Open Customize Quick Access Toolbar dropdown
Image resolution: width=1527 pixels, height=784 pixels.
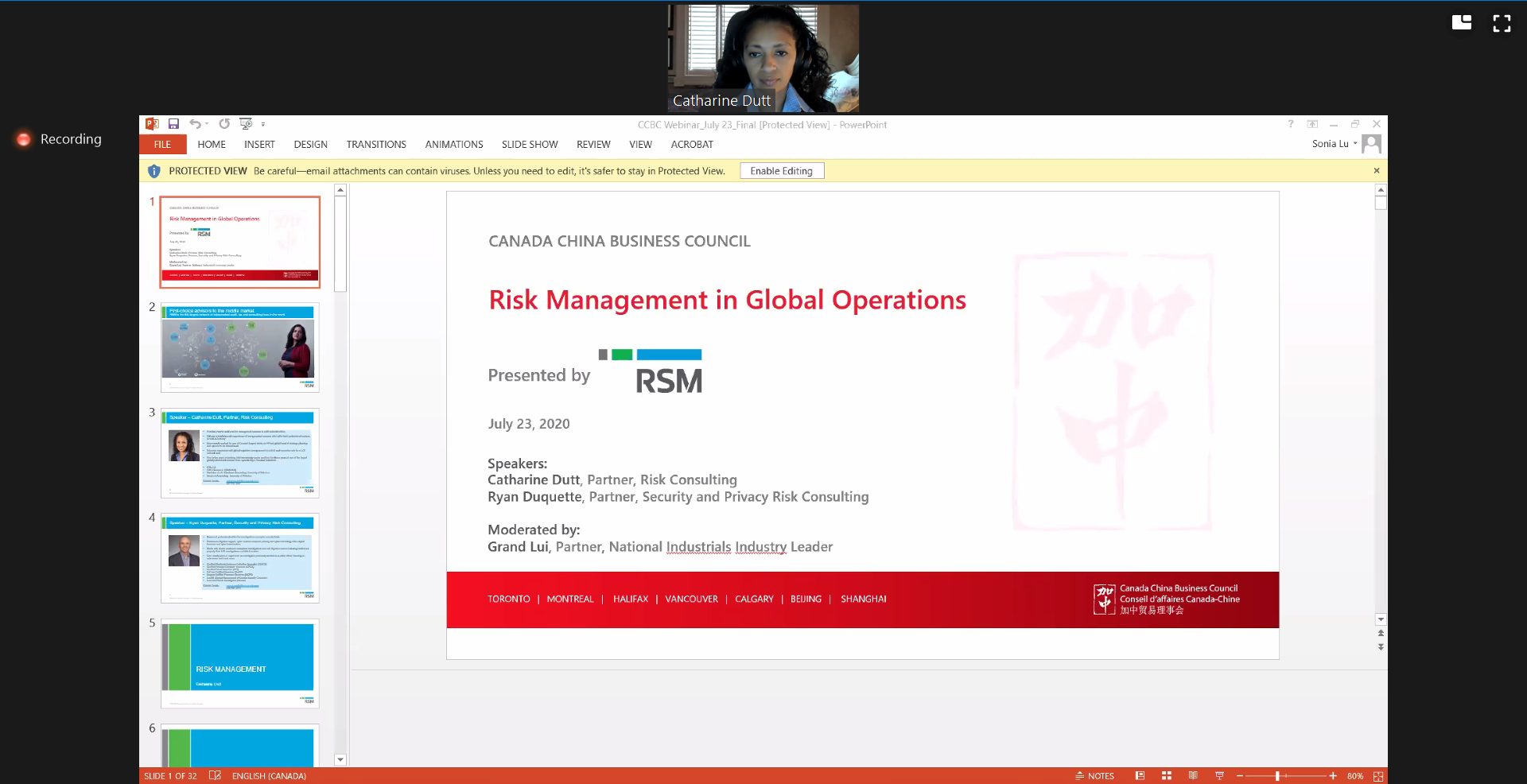(x=263, y=124)
